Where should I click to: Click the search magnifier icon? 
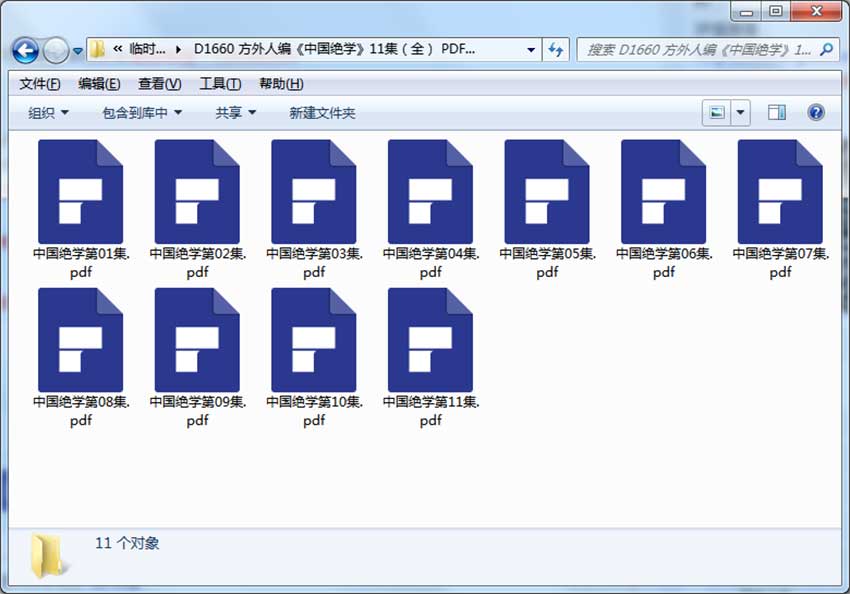click(826, 50)
